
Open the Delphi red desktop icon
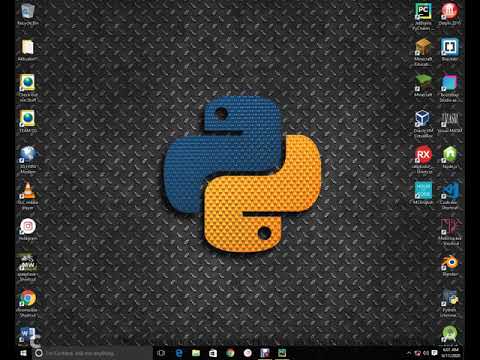[450, 13]
